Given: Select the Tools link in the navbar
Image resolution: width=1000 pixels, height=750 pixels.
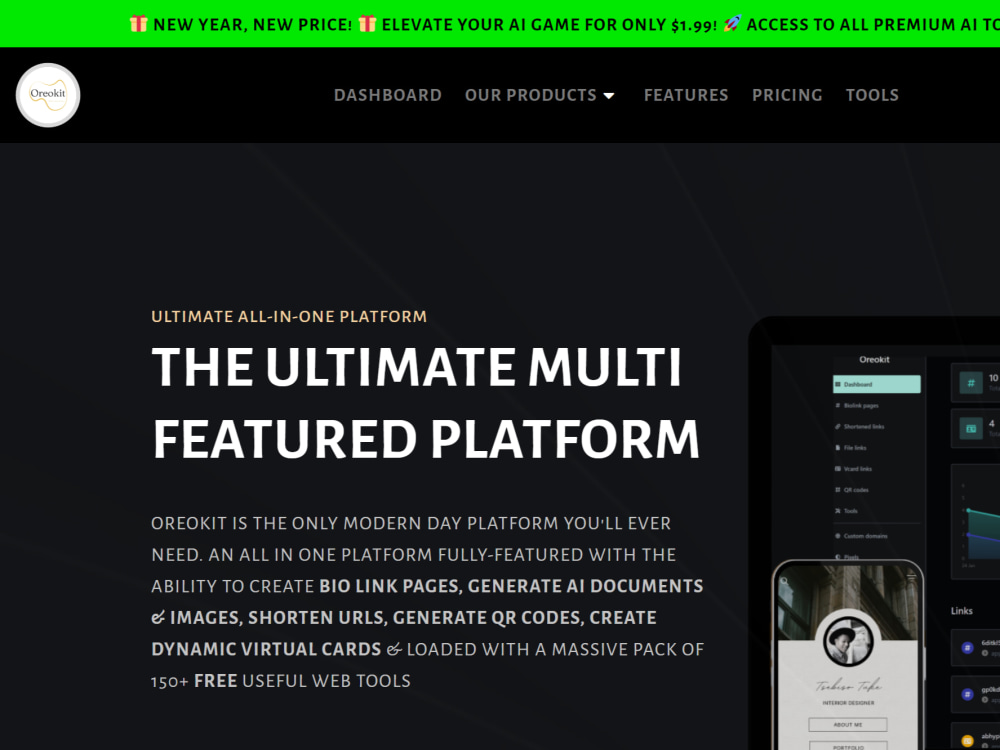Looking at the screenshot, I should pos(872,95).
